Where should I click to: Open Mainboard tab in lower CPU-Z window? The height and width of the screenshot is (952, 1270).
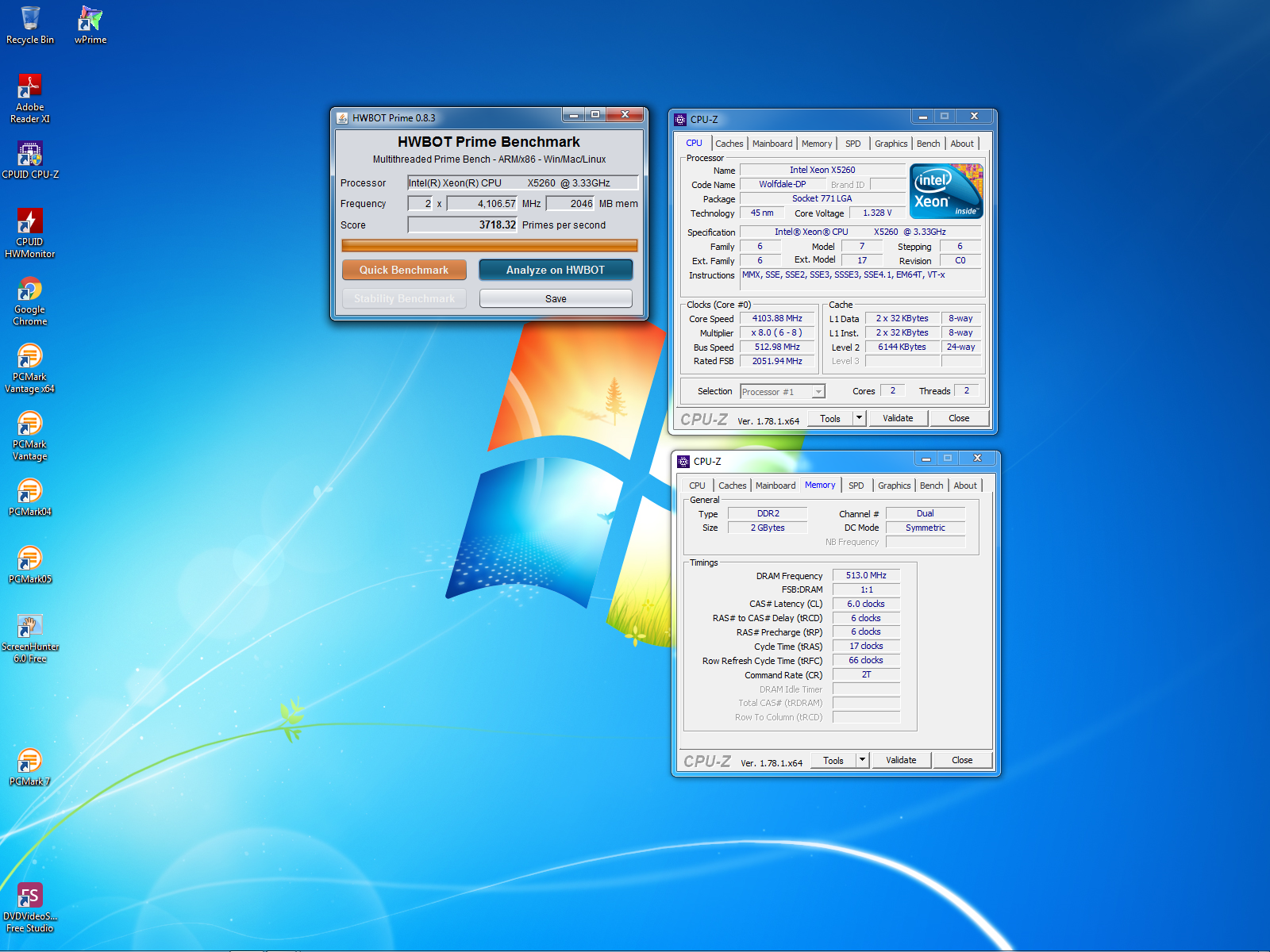click(775, 486)
